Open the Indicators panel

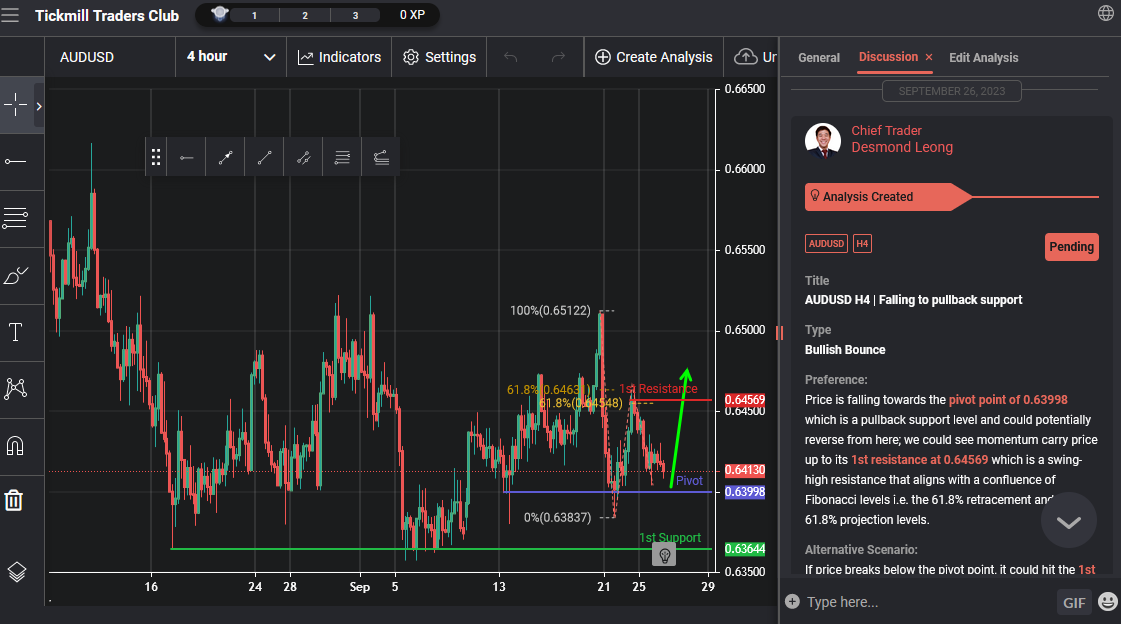click(340, 57)
